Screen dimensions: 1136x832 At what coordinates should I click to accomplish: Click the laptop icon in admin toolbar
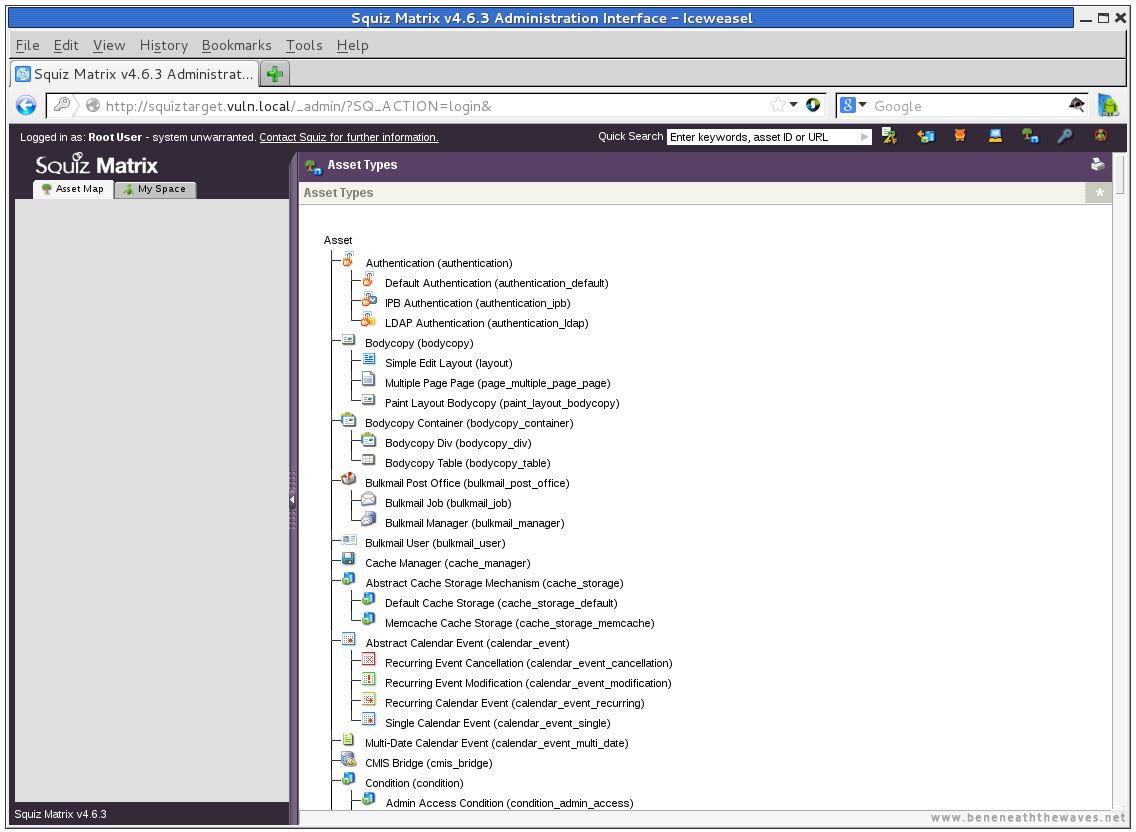995,136
